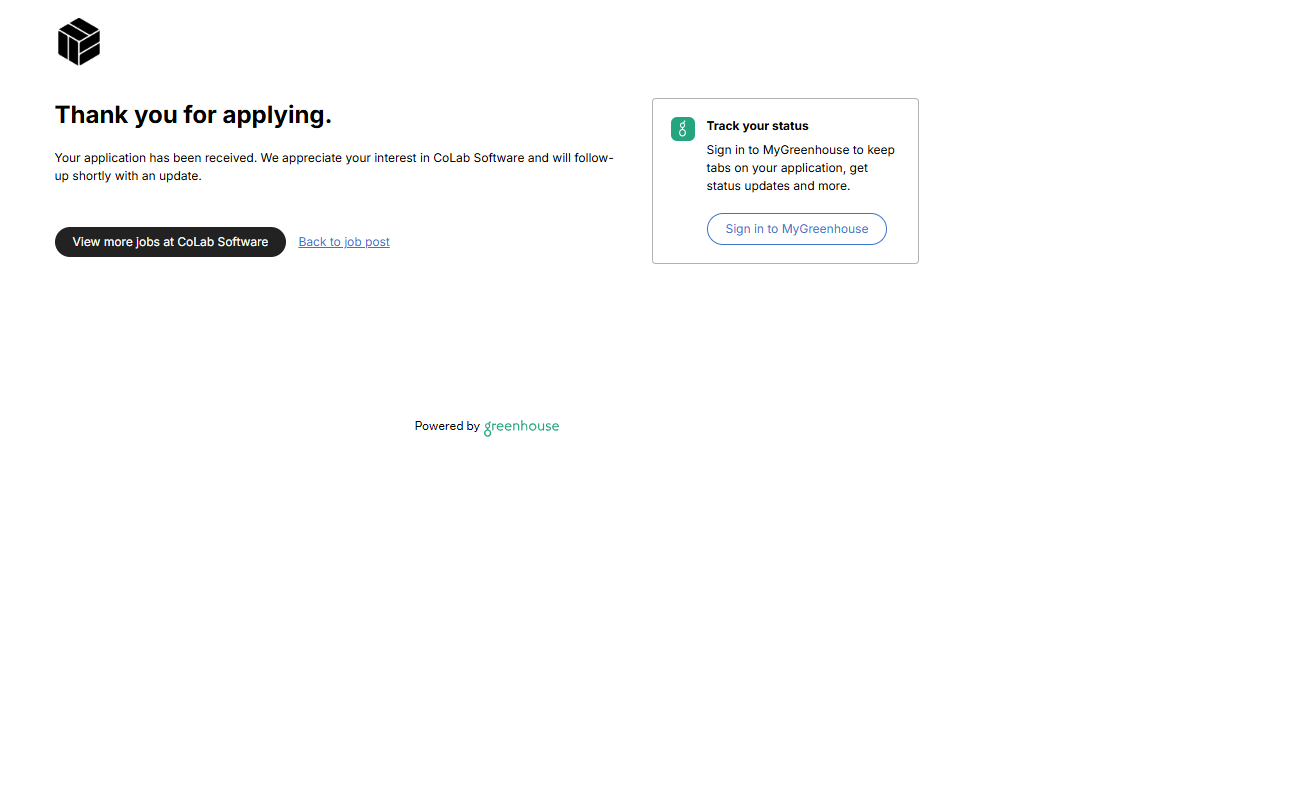Click the word 'MyGreenhouse' in the card description

tap(805, 150)
